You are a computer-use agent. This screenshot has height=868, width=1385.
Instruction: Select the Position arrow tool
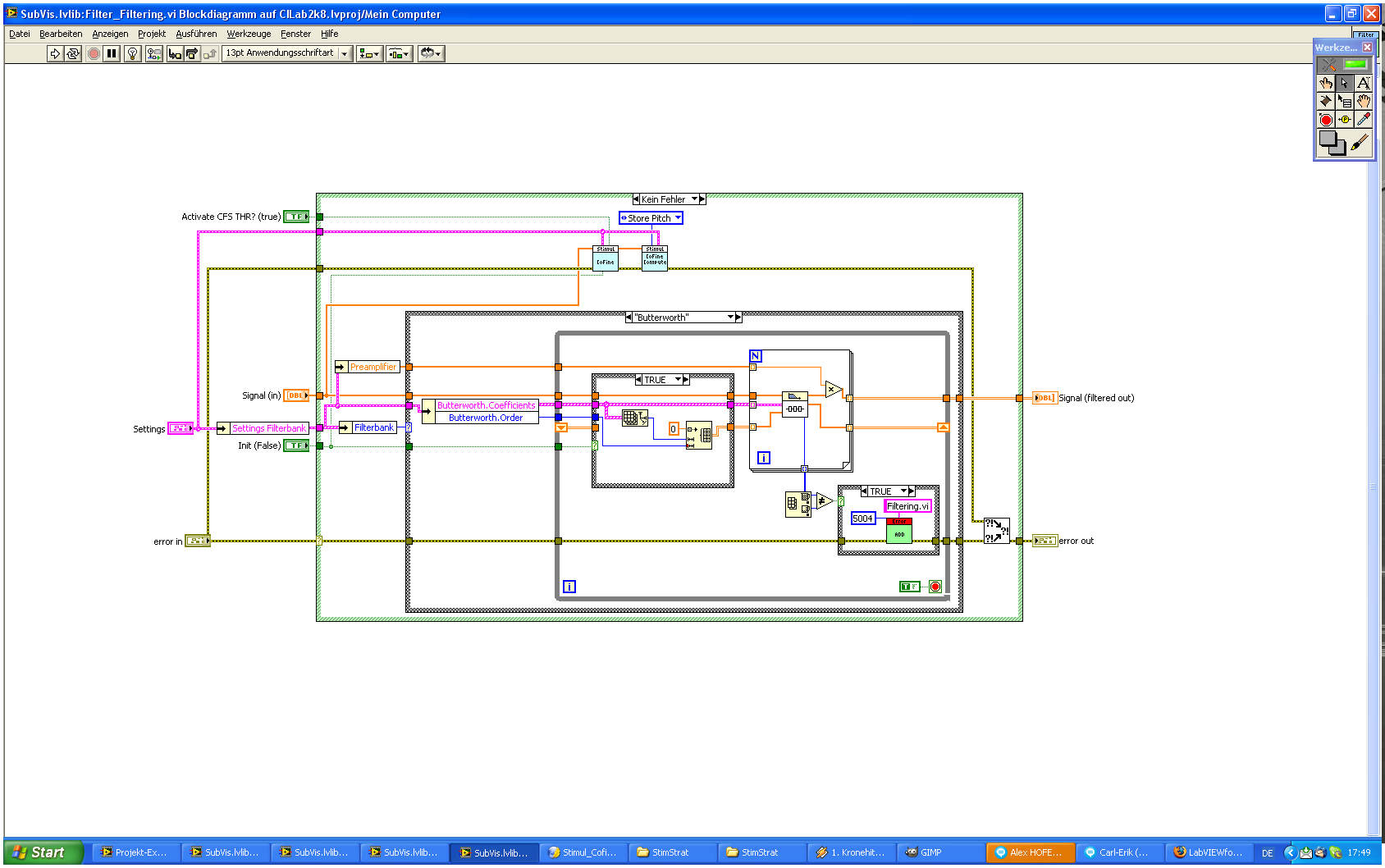(1344, 83)
